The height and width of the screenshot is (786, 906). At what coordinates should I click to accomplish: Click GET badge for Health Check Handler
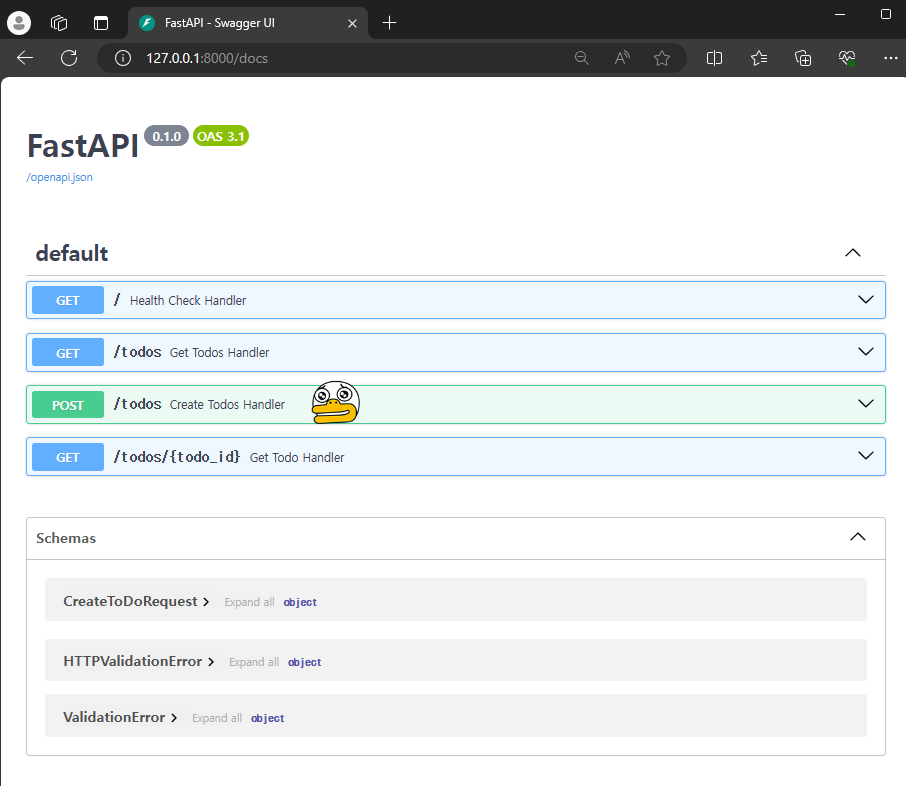pos(68,300)
